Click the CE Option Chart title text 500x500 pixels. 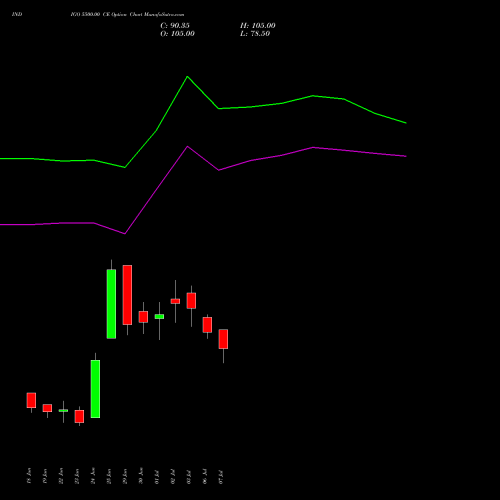click(127, 15)
